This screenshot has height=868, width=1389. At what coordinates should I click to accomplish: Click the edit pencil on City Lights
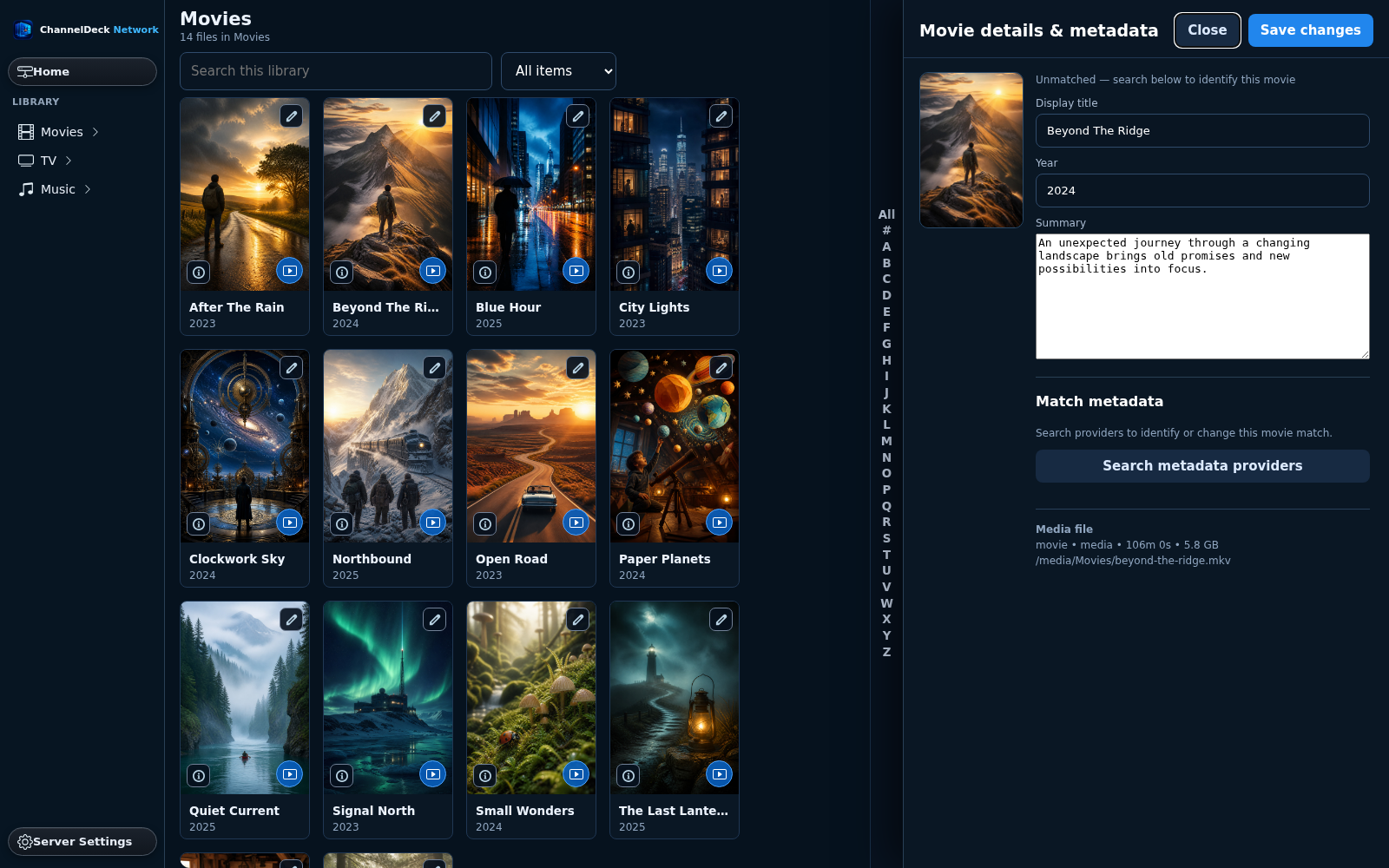point(721,116)
